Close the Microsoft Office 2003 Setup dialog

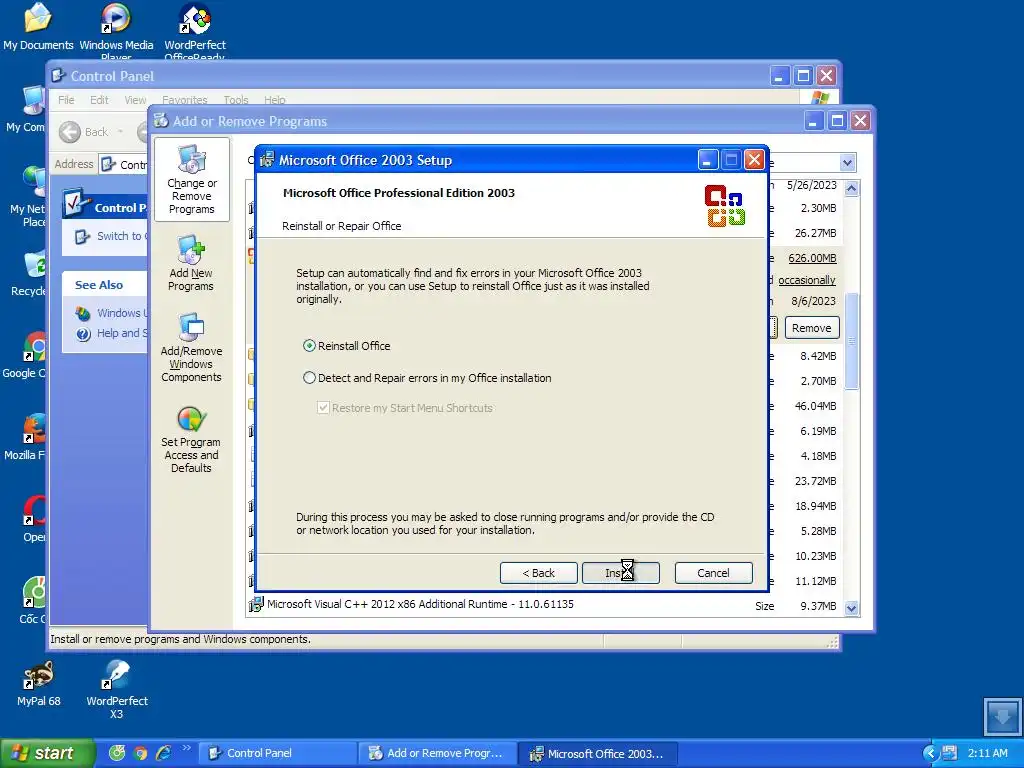(754, 160)
